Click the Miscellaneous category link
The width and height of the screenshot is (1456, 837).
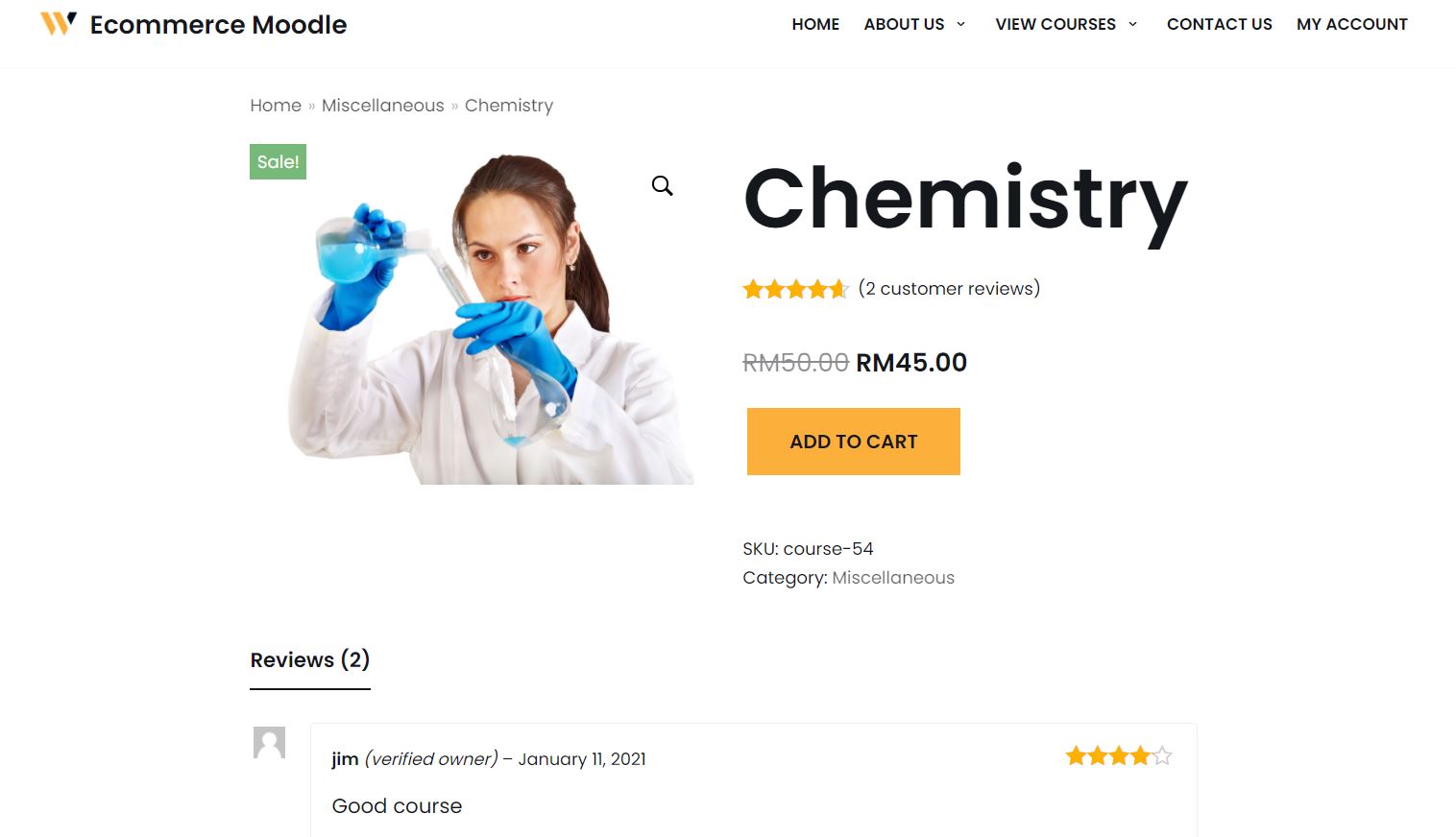(x=892, y=578)
